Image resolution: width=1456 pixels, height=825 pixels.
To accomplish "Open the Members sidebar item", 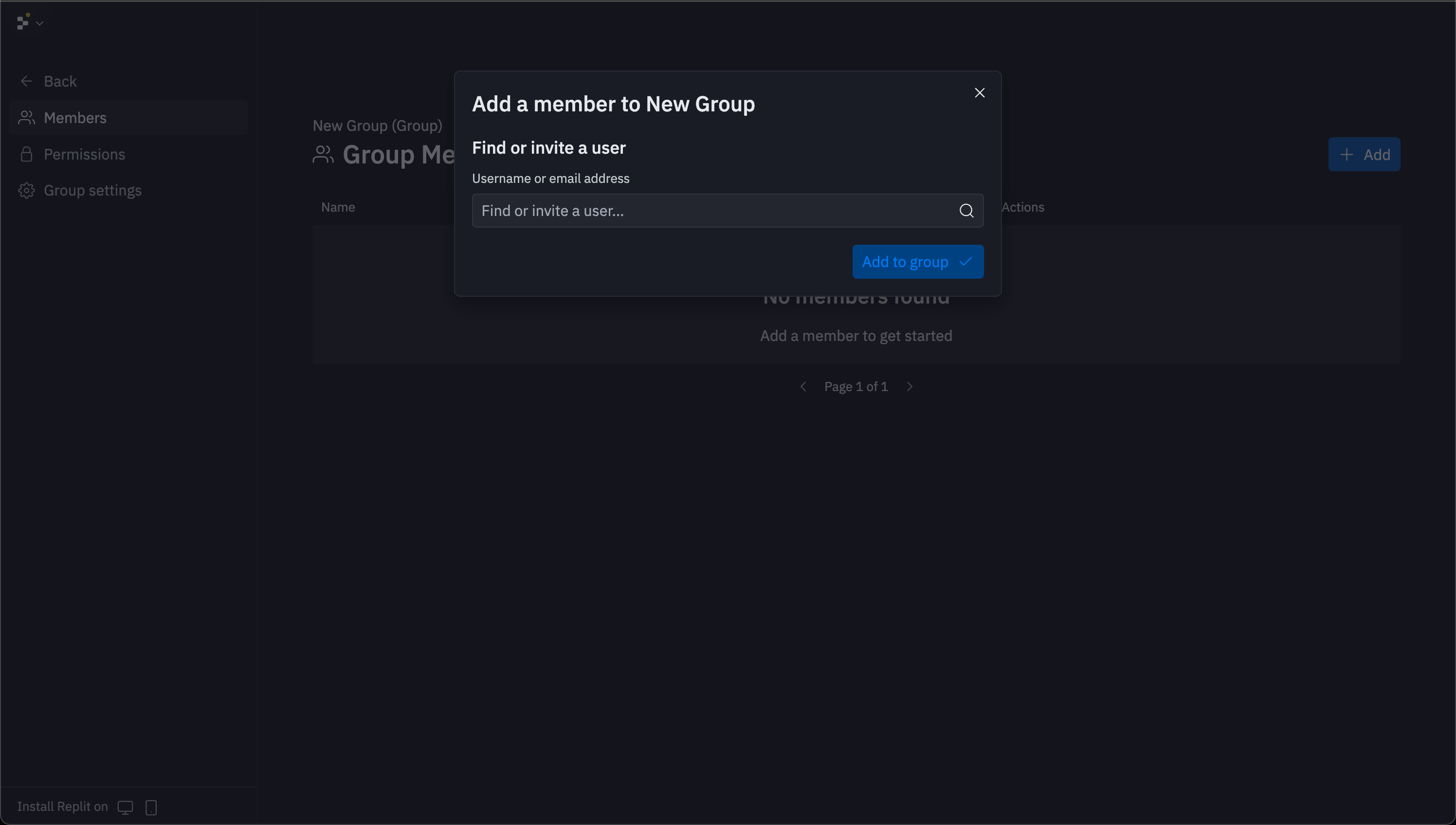I will pyautogui.click(x=75, y=118).
